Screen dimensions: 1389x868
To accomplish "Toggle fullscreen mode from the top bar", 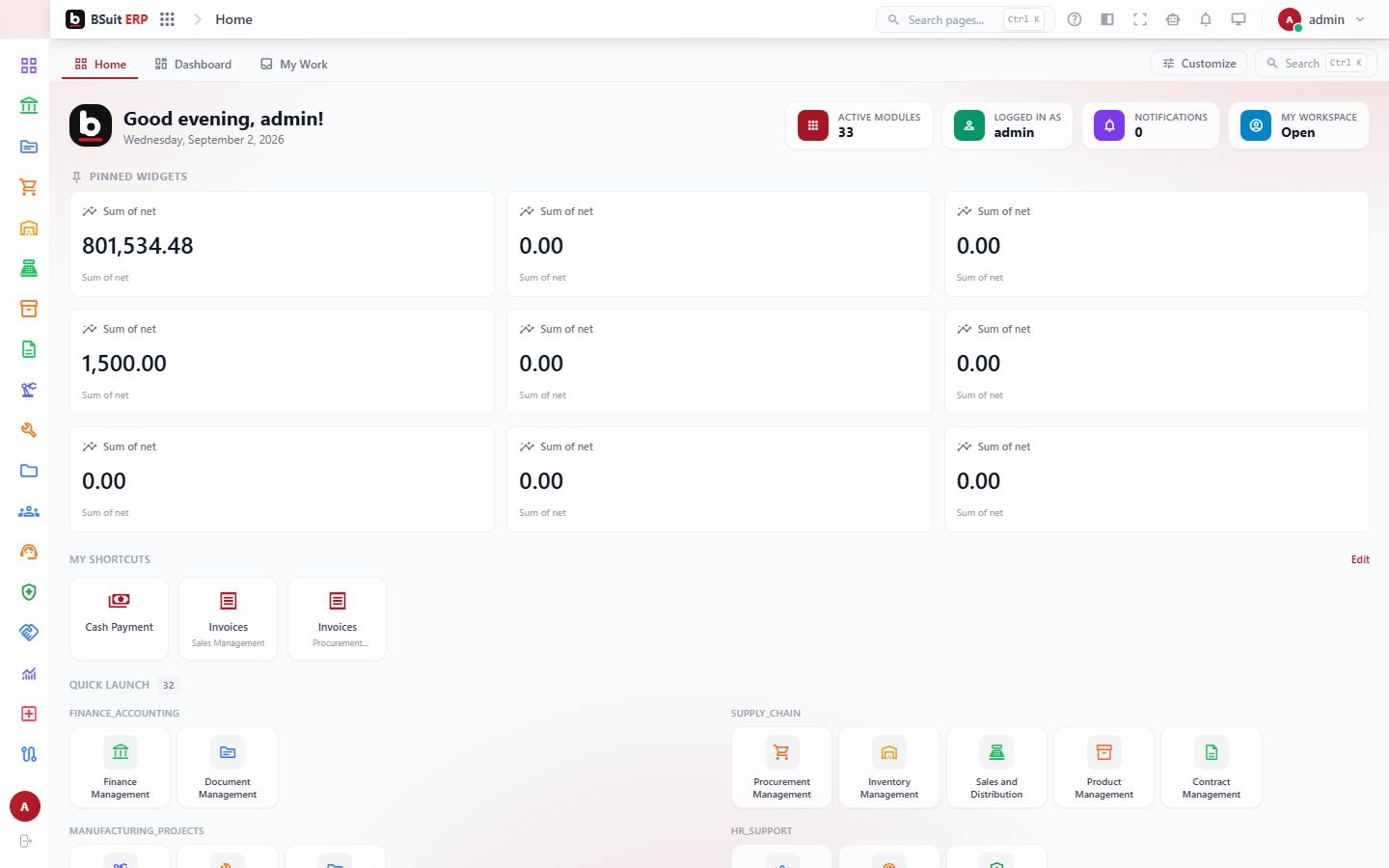I will 1140,19.
